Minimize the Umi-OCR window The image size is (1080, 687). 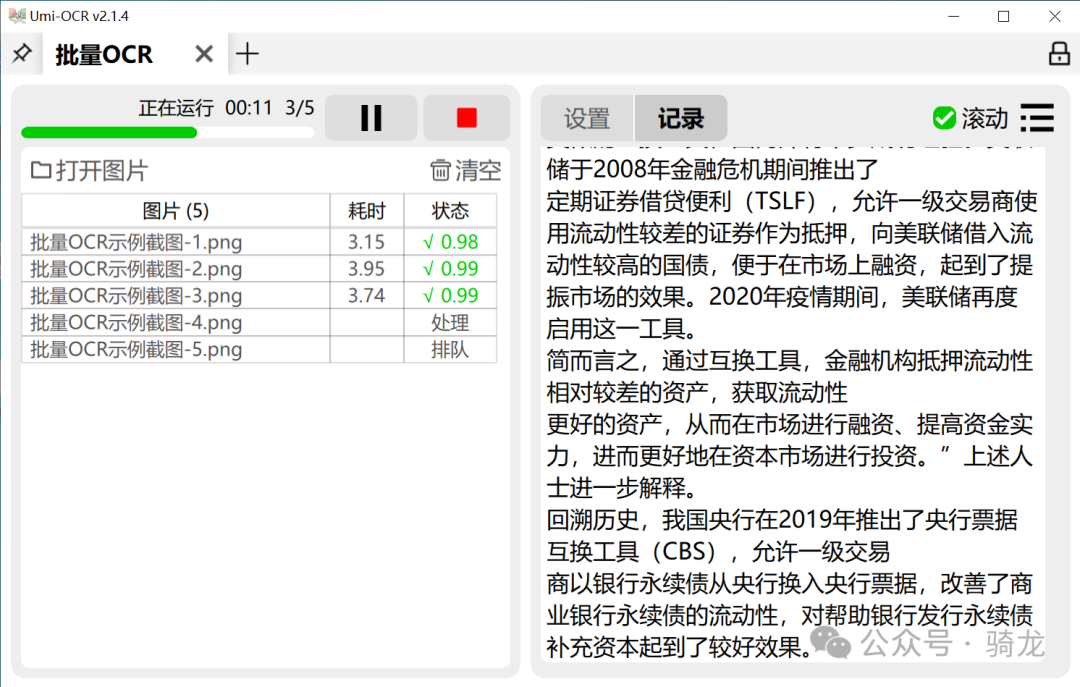point(953,16)
